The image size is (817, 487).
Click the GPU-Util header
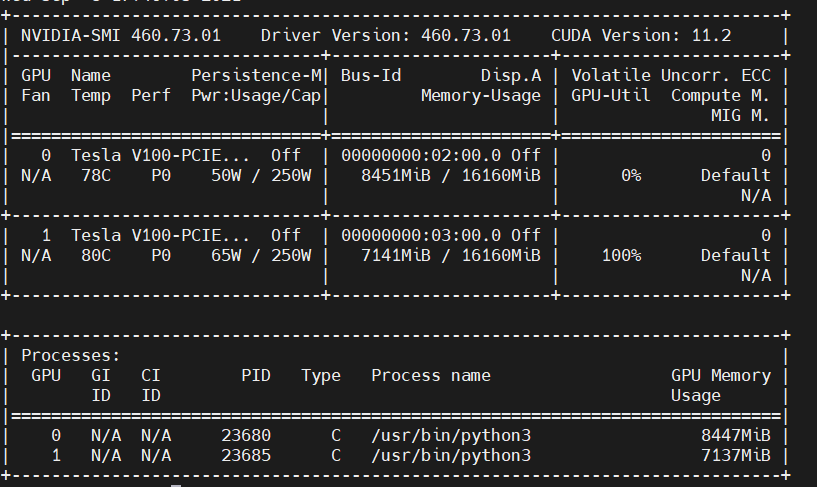(611, 96)
